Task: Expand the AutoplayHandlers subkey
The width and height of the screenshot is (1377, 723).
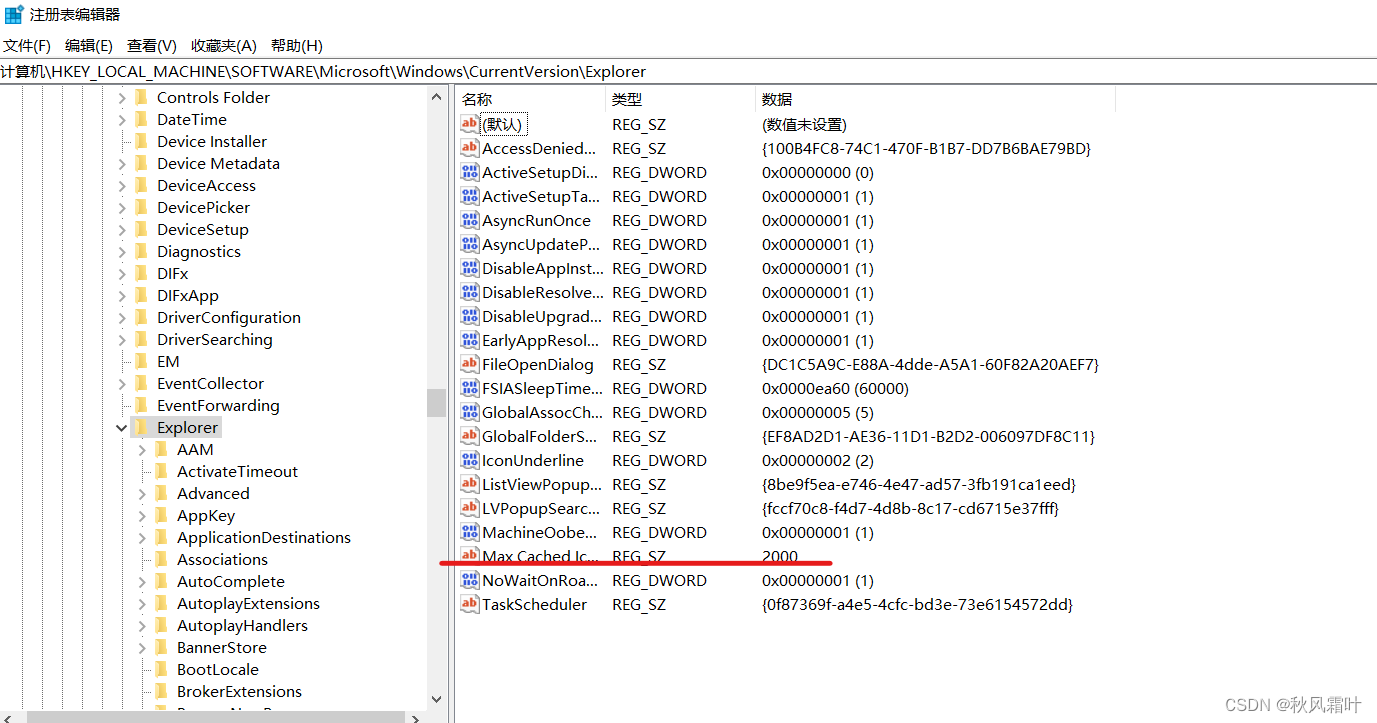Action: pyautogui.click(x=142, y=625)
